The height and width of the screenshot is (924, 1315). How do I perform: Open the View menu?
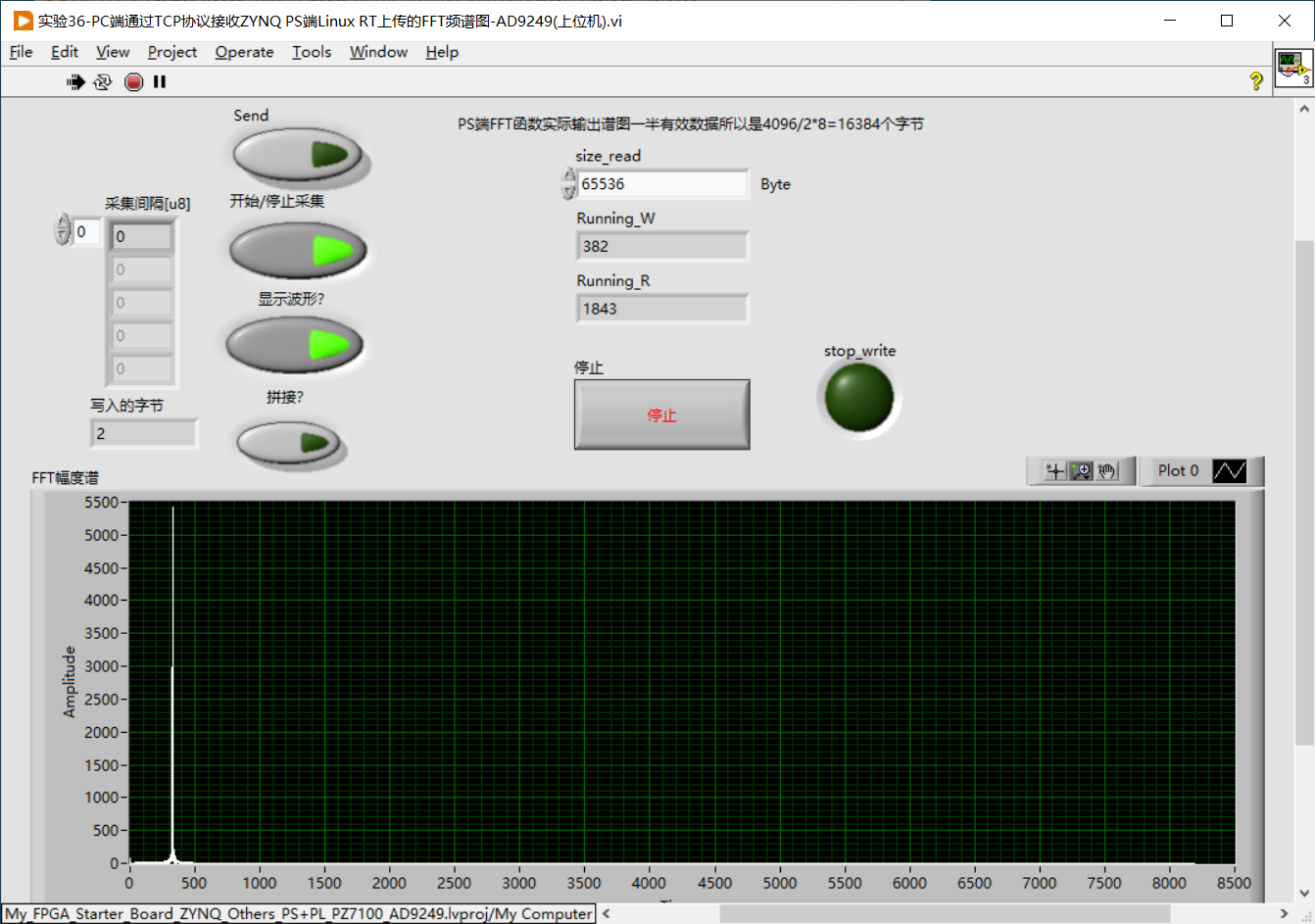(113, 52)
